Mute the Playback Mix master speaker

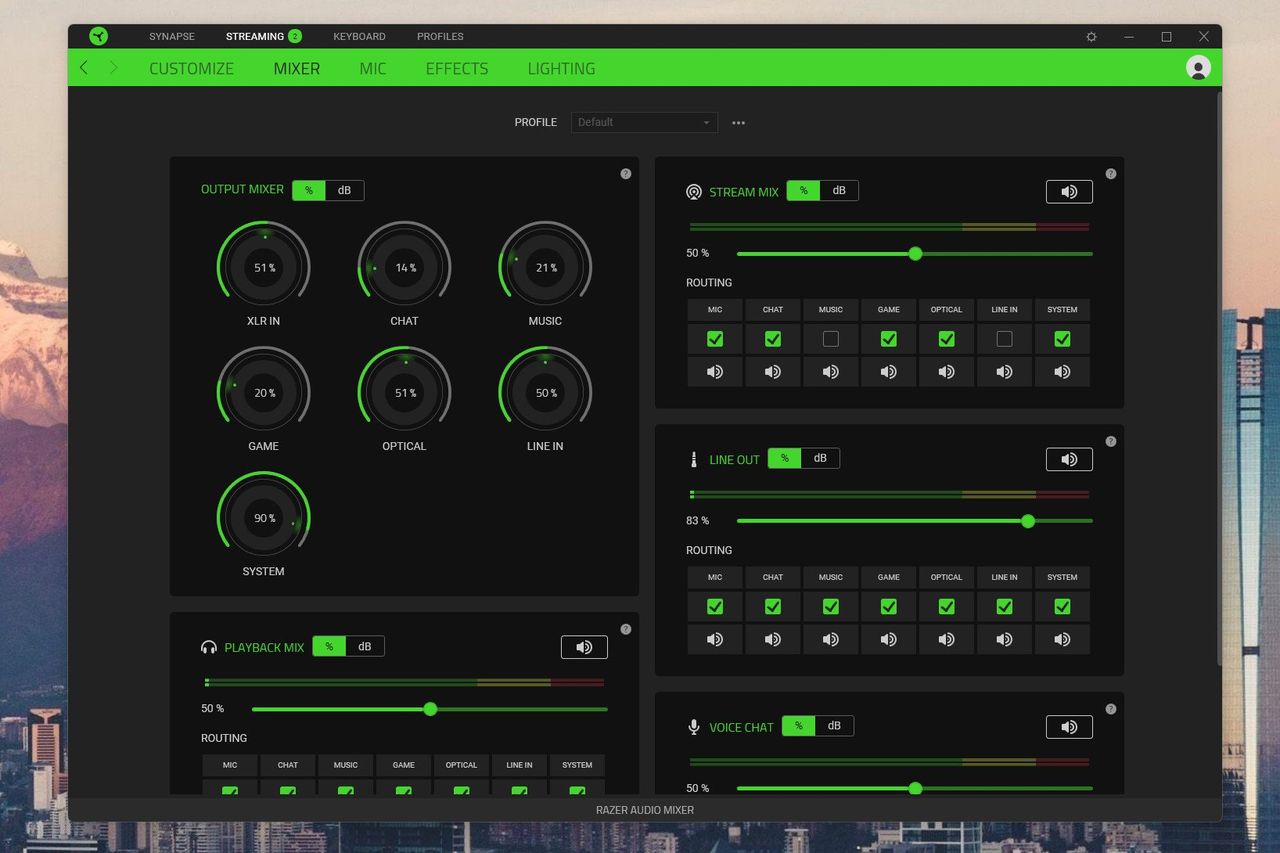pyautogui.click(x=584, y=647)
